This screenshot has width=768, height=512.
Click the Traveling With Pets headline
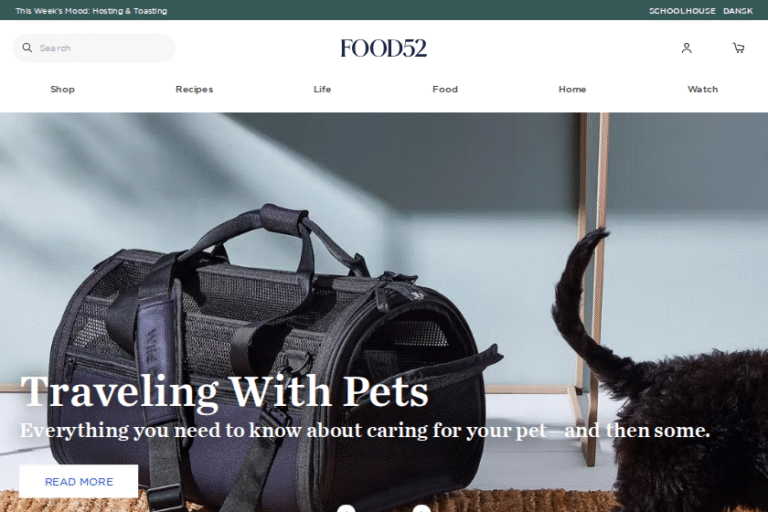pos(225,391)
